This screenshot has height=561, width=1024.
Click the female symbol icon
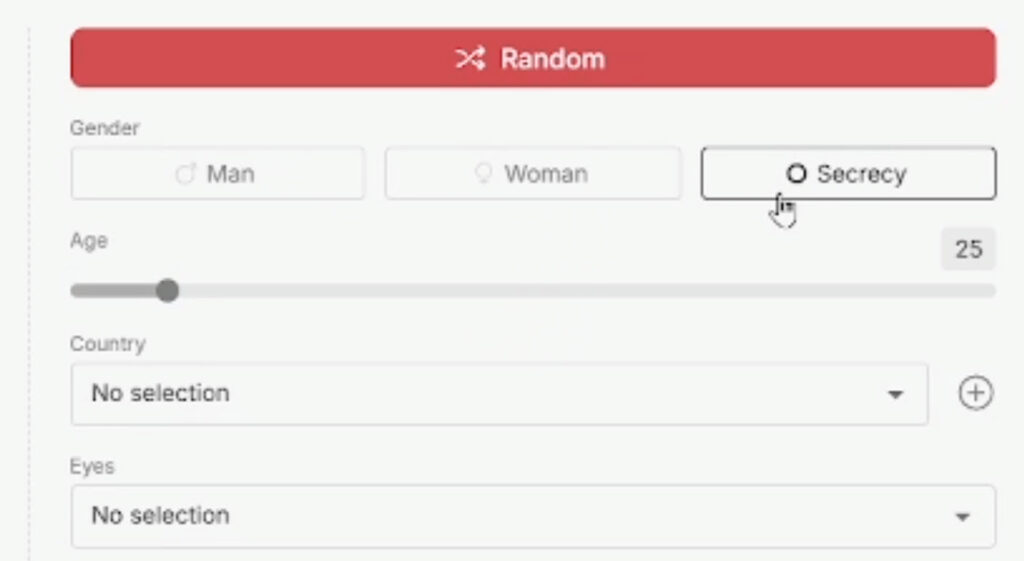coord(484,174)
